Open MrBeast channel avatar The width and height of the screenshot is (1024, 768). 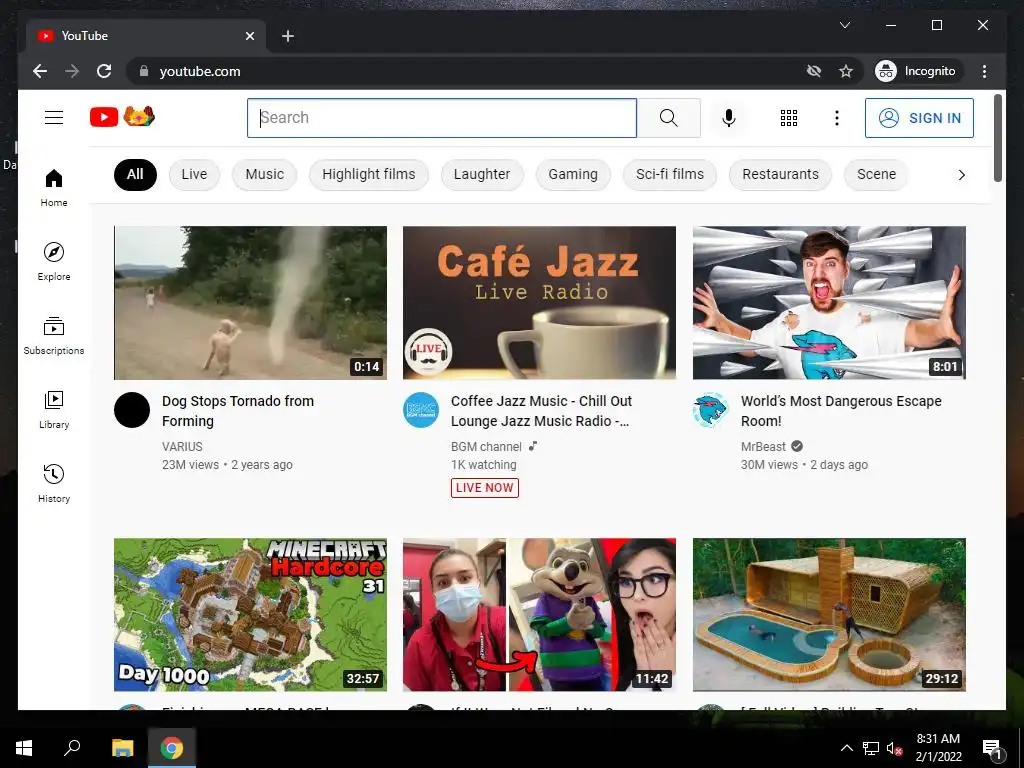pos(711,410)
